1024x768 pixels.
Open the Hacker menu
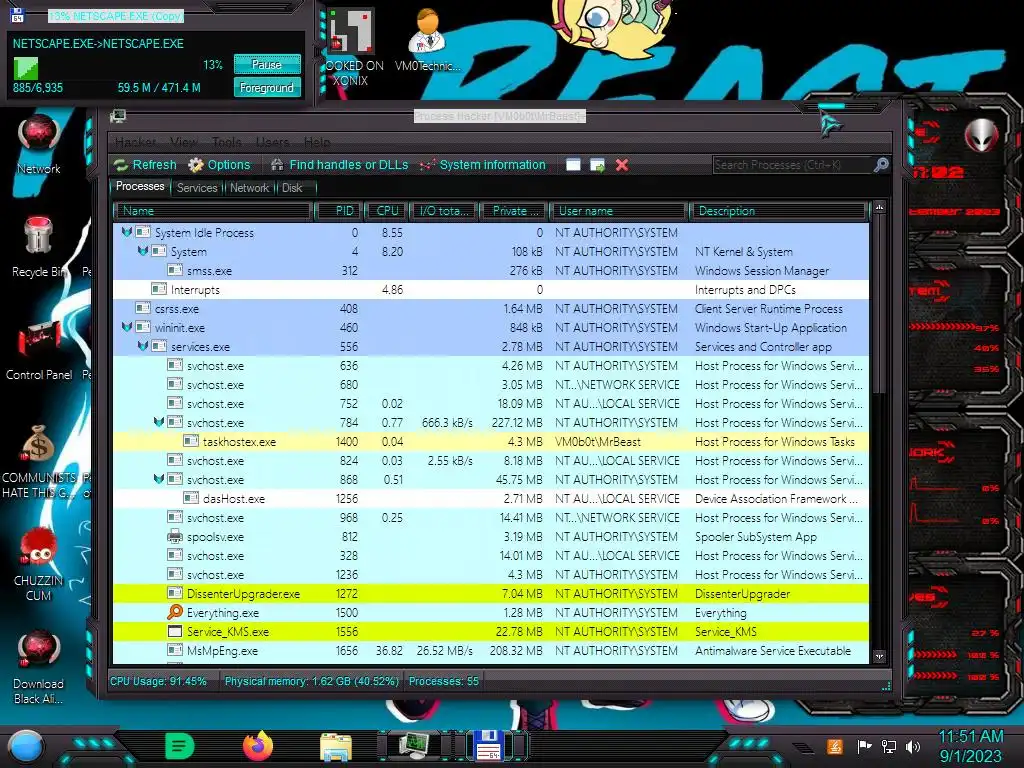point(135,142)
